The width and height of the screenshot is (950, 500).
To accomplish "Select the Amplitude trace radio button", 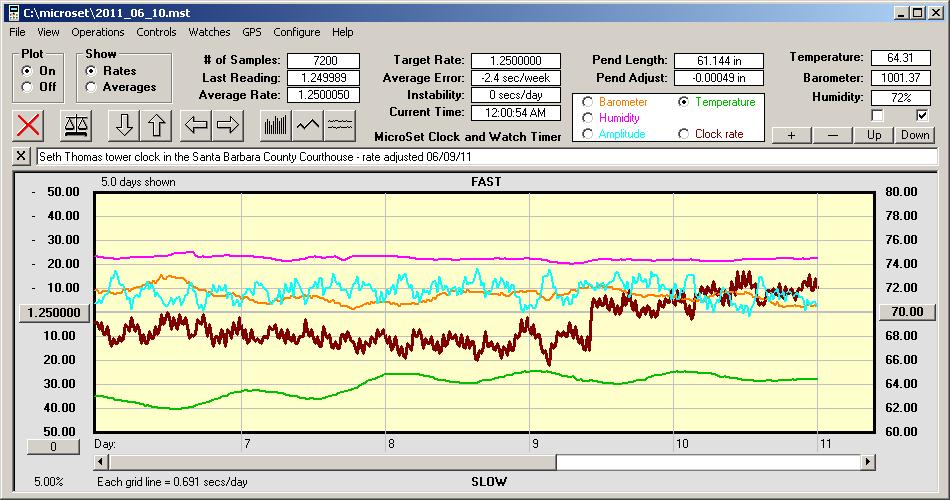I will 587,134.
